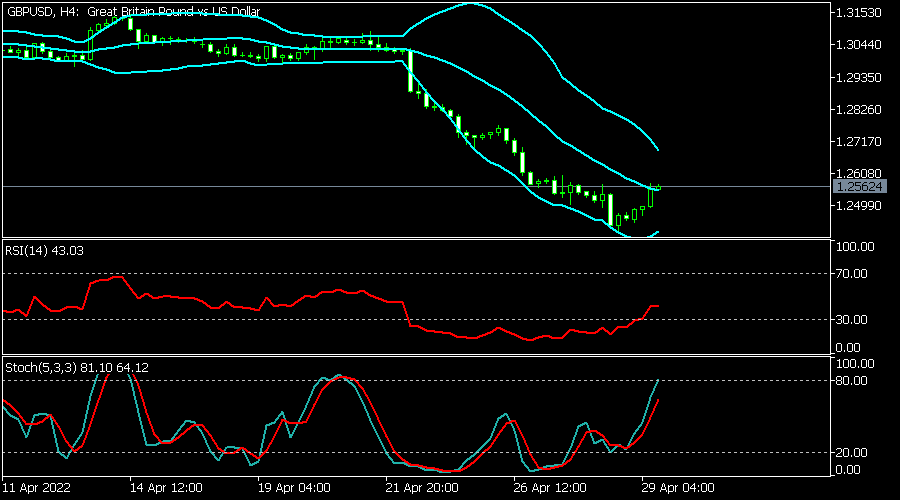Click the RSI 70.00 level label

852,274
